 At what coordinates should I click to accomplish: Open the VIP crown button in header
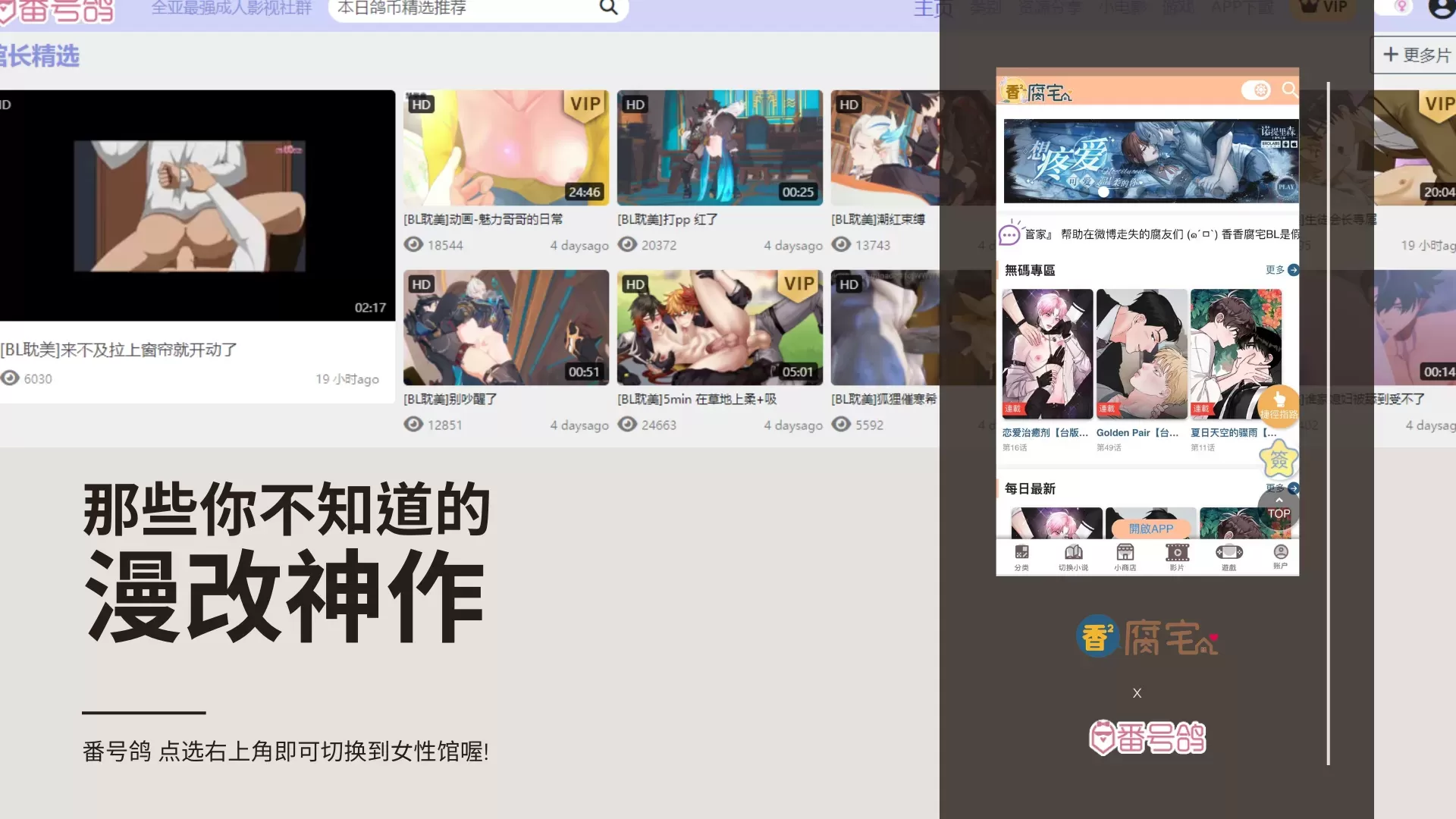[x=1324, y=8]
